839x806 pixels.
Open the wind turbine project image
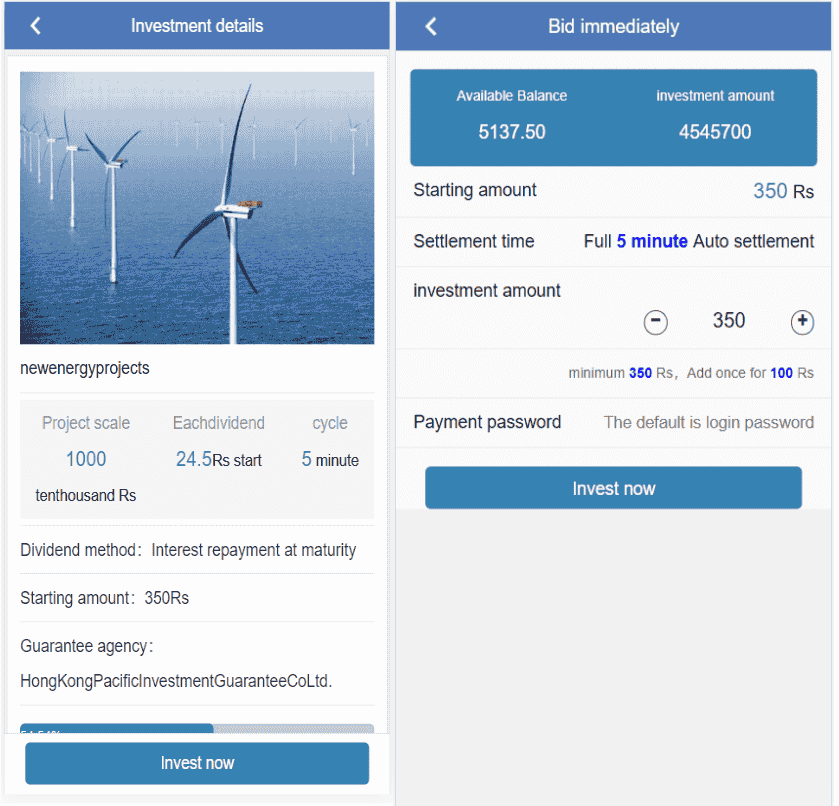(x=197, y=208)
